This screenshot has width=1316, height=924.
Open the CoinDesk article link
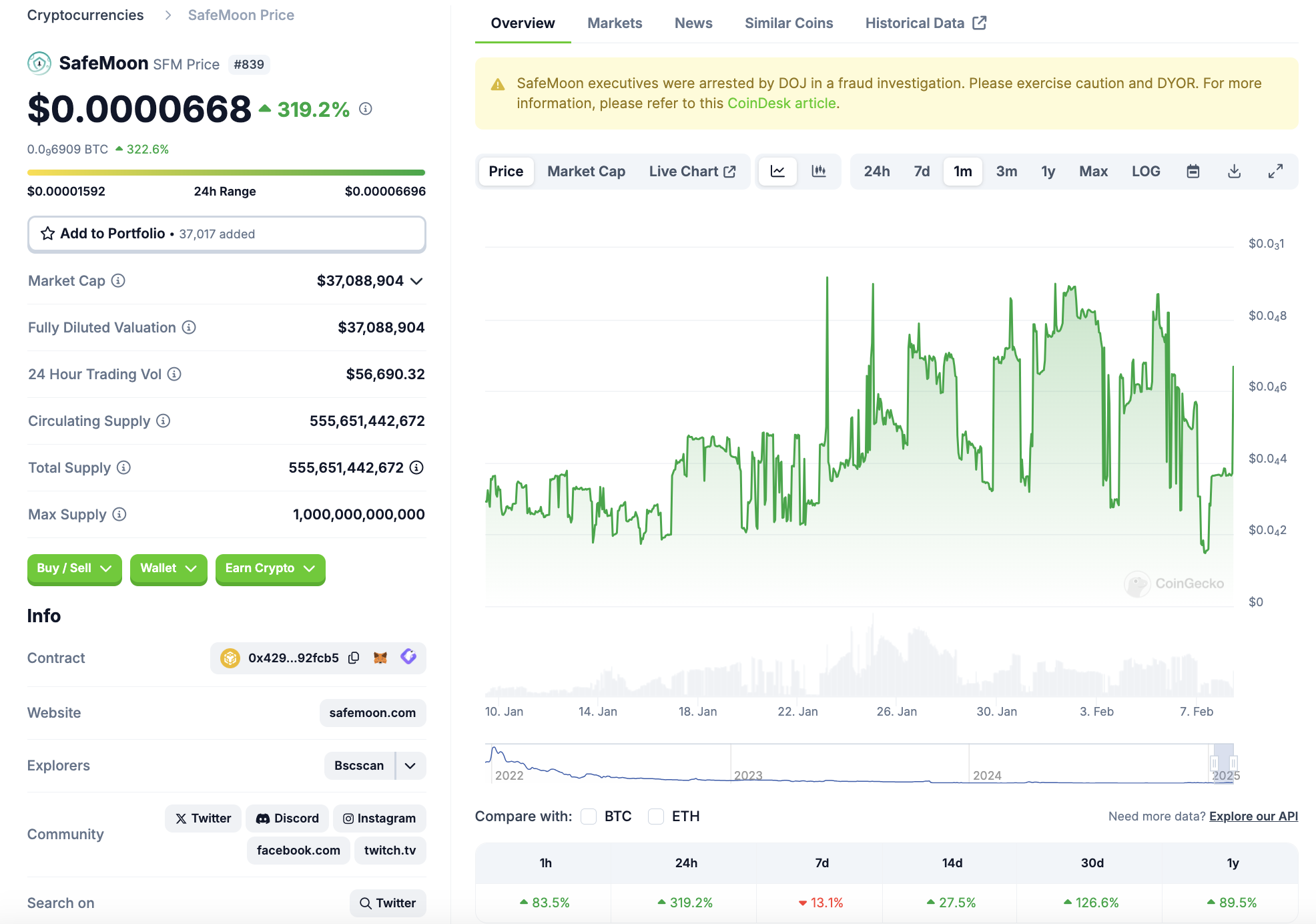point(781,103)
